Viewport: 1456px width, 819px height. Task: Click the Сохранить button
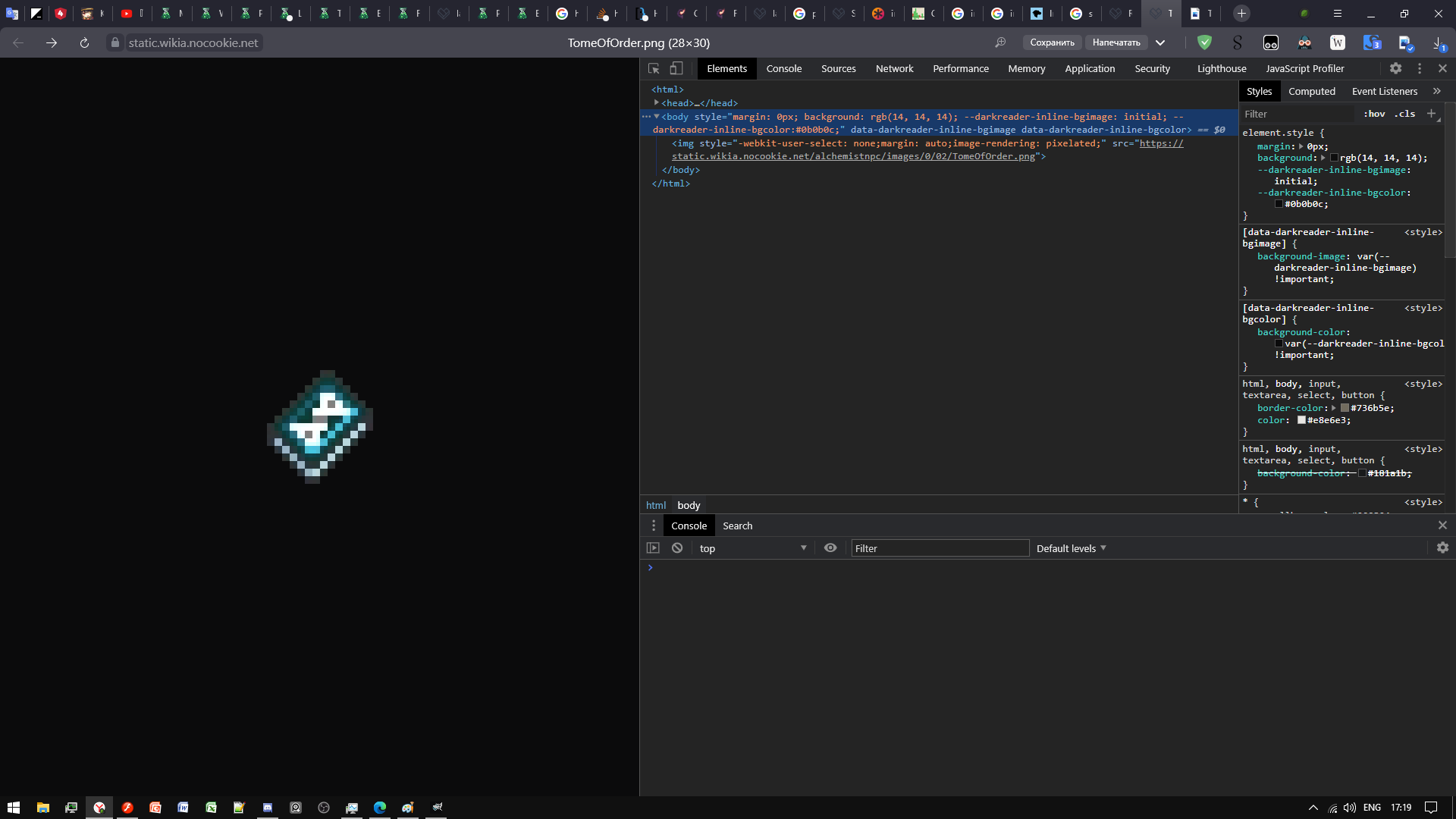click(x=1052, y=42)
